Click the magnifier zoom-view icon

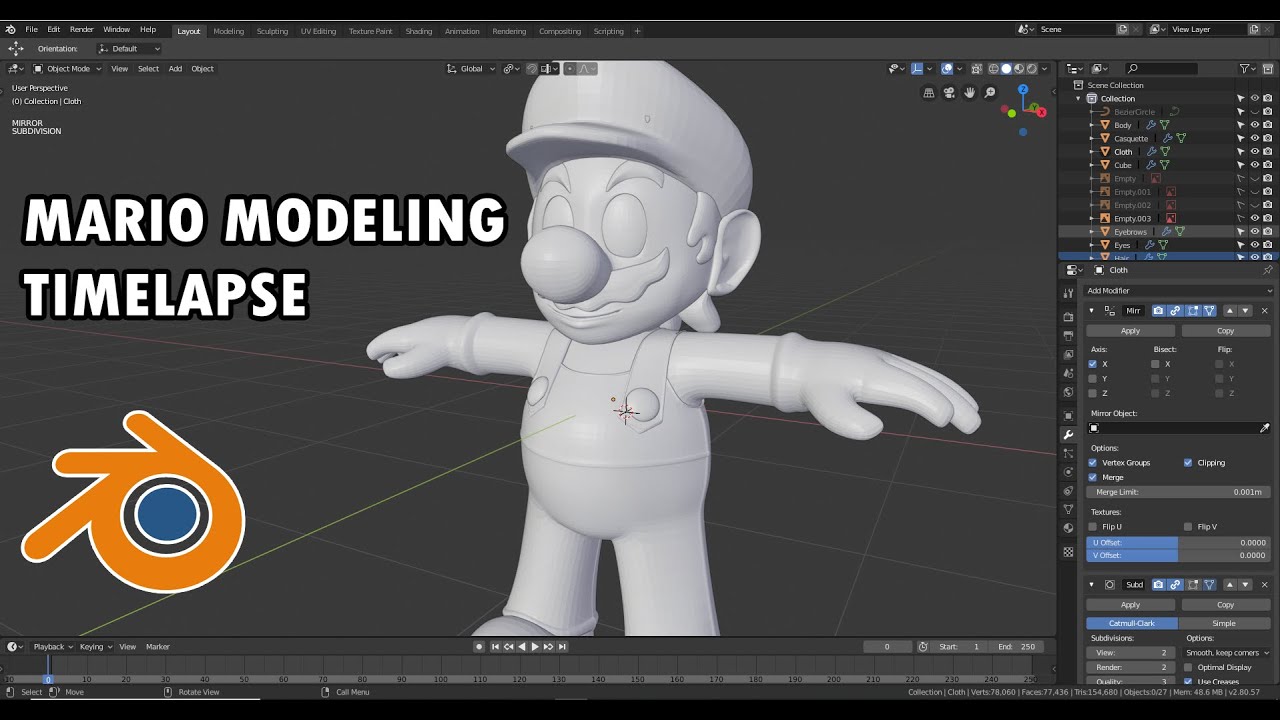click(990, 93)
